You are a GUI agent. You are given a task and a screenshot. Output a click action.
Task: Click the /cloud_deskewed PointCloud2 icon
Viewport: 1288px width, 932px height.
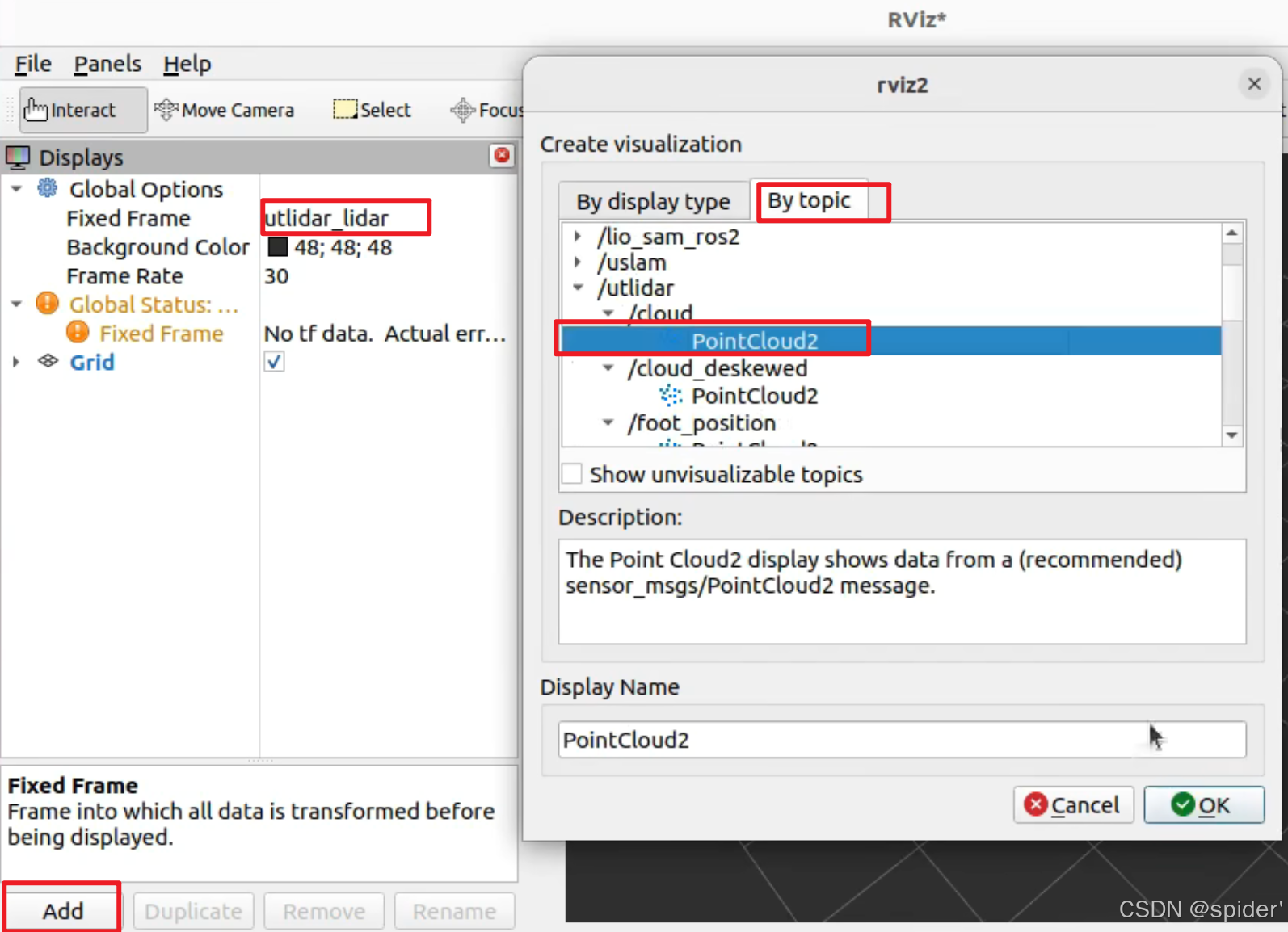(x=671, y=395)
